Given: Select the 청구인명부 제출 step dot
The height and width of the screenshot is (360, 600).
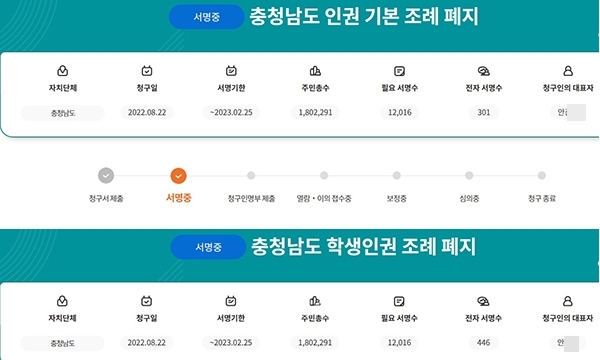Looking at the screenshot, I should click(251, 176).
